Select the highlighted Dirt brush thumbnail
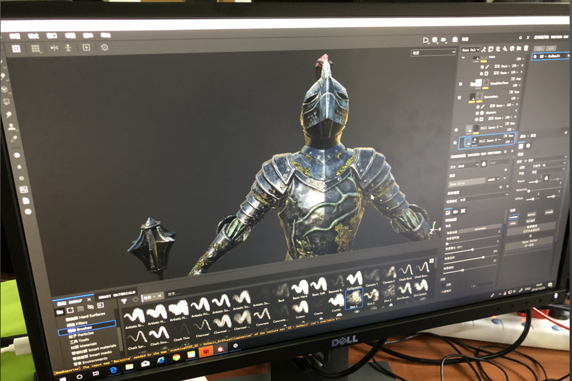 [x=354, y=298]
